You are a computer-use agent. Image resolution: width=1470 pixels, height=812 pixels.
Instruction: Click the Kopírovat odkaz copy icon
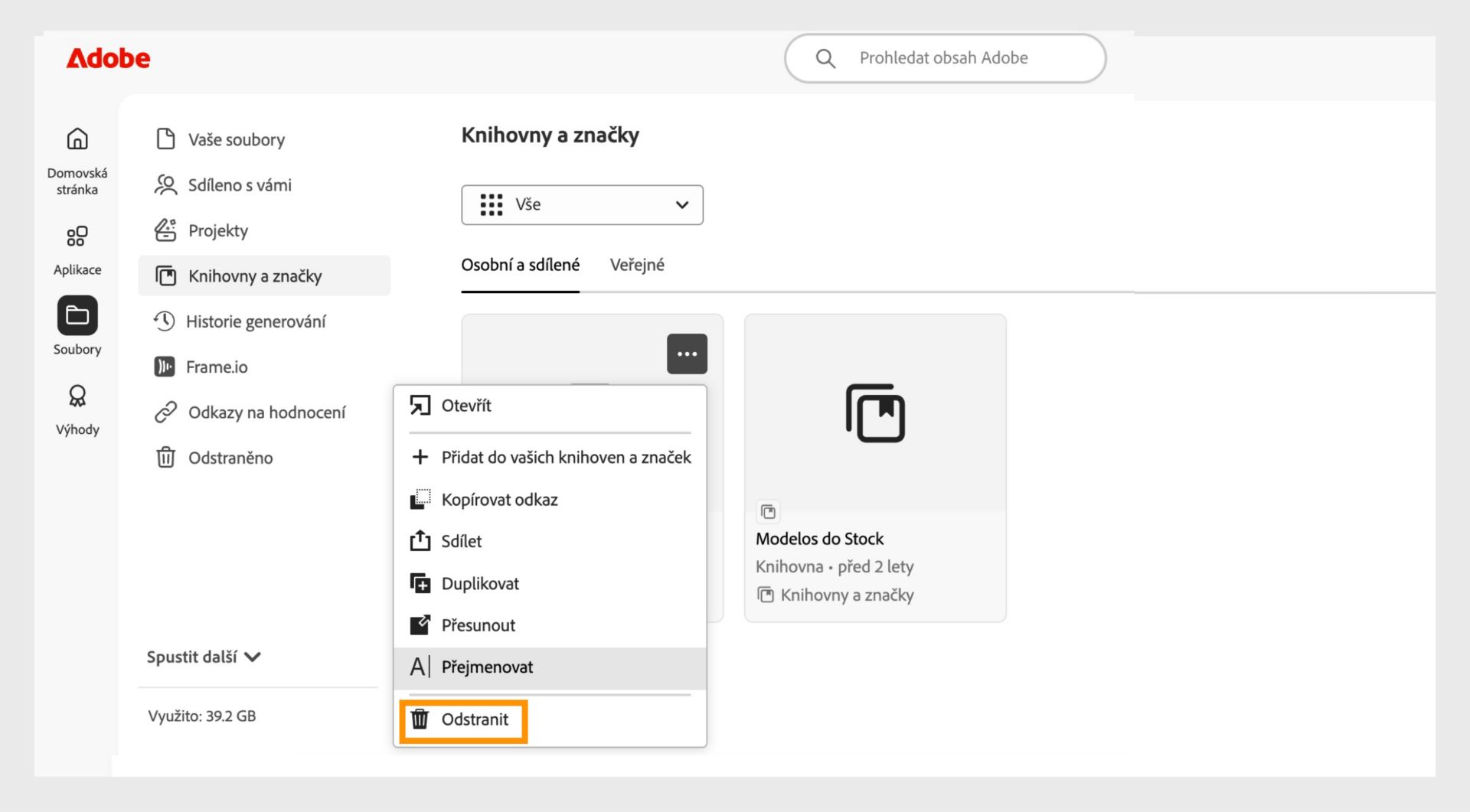(420, 499)
